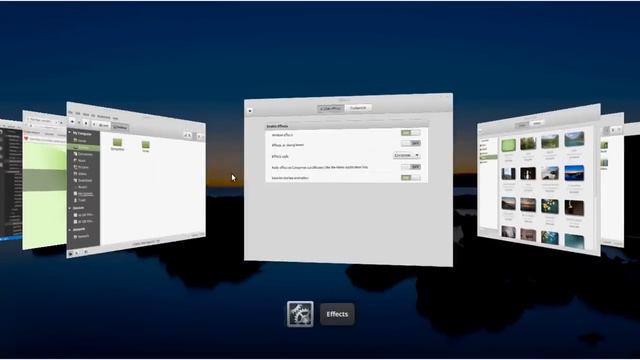The image size is (640, 360).
Task: Choose the blue sunset lake wallpaper thumbnail
Action: [x=574, y=173]
